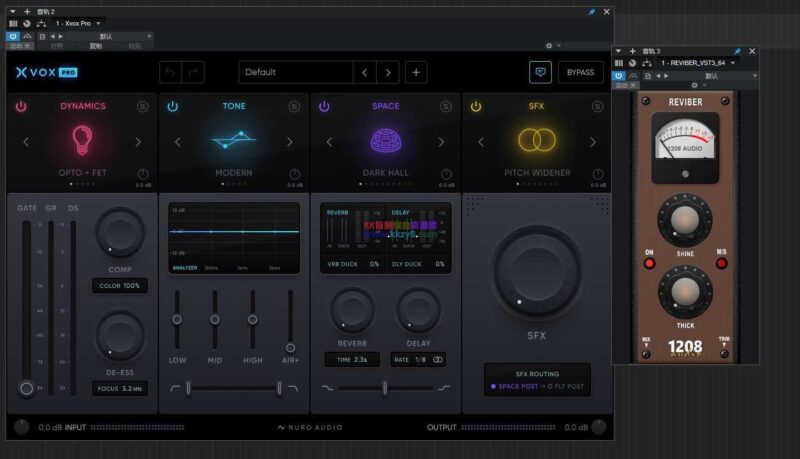Click the Reviber TRIM small knob
Screen dimensions: 800x459
[724, 354]
